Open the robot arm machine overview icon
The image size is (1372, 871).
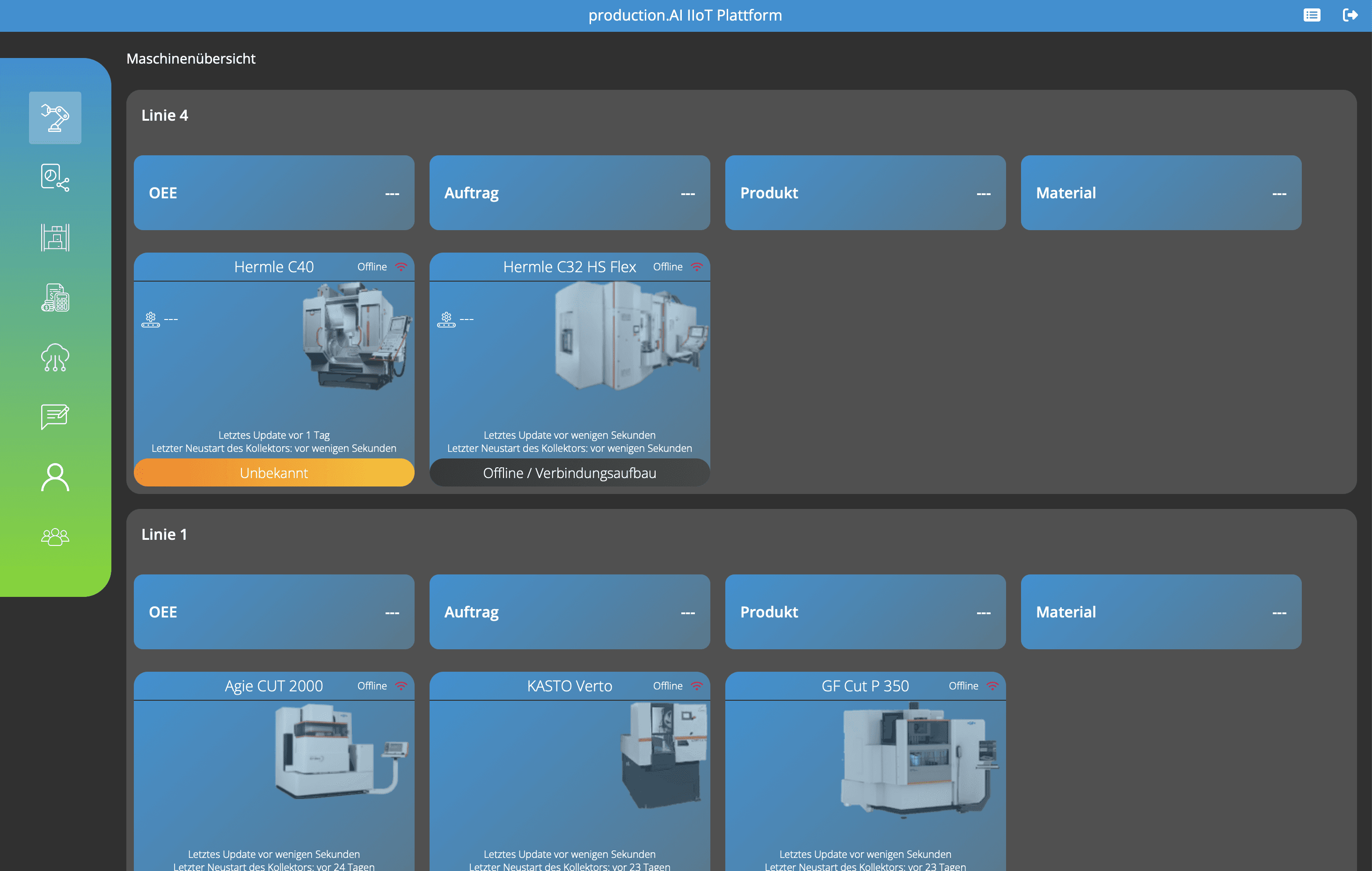click(55, 118)
